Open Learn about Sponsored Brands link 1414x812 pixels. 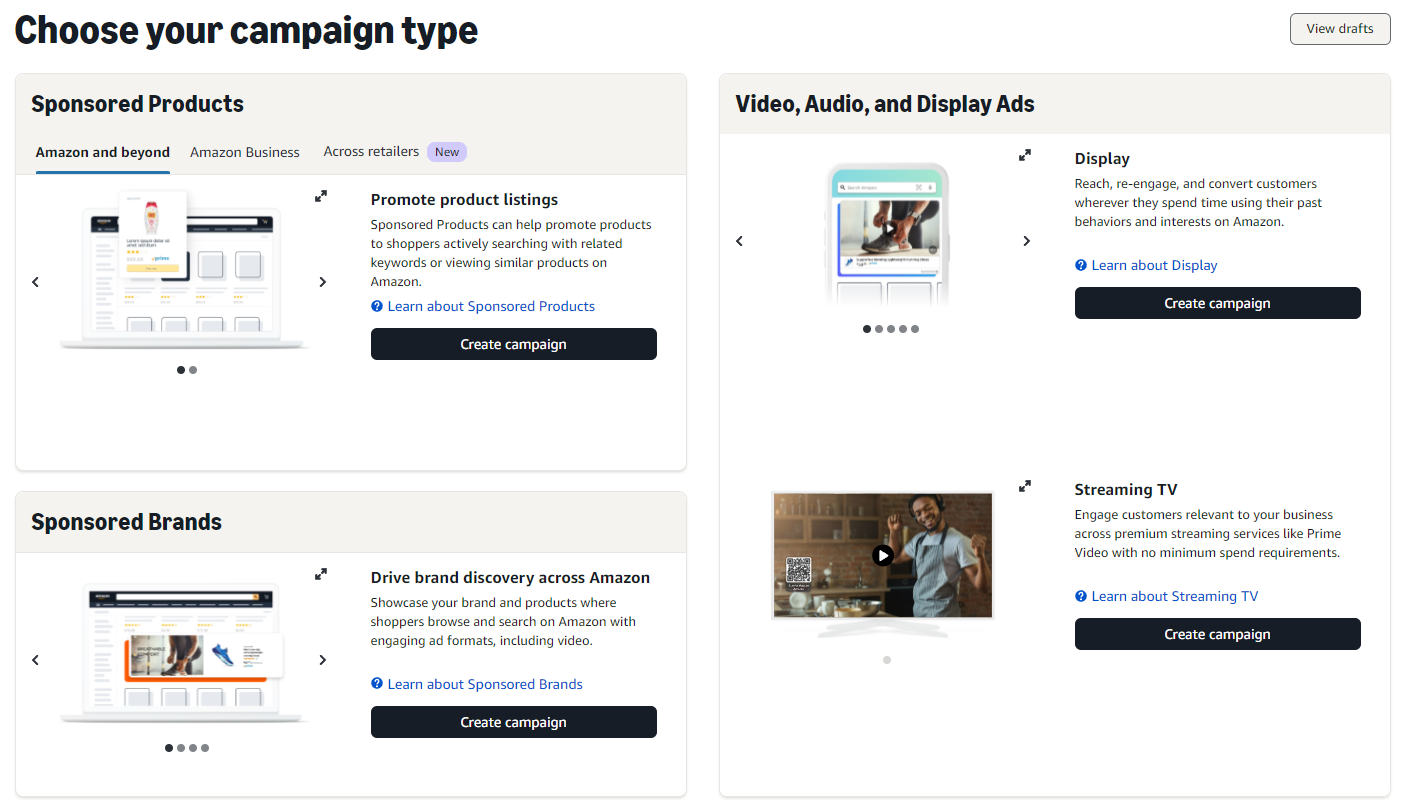(x=485, y=684)
